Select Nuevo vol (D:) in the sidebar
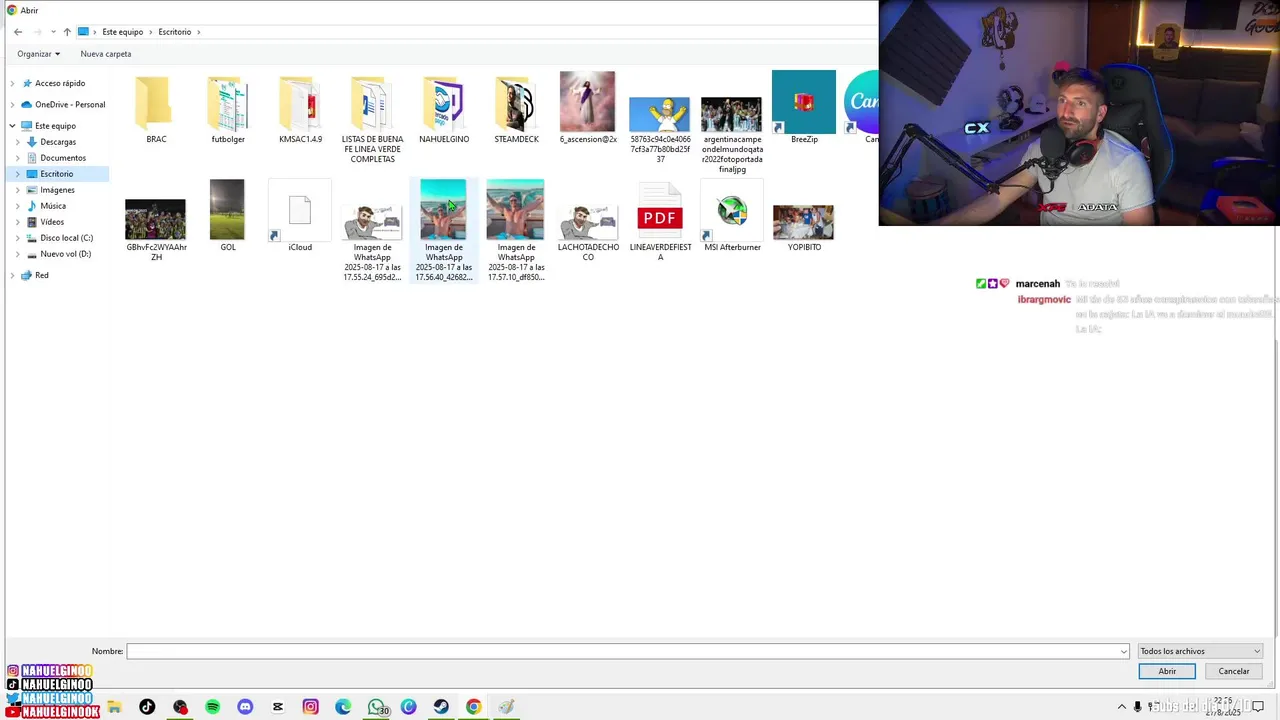This screenshot has height=720, width=1280. pyautogui.click(x=65, y=254)
